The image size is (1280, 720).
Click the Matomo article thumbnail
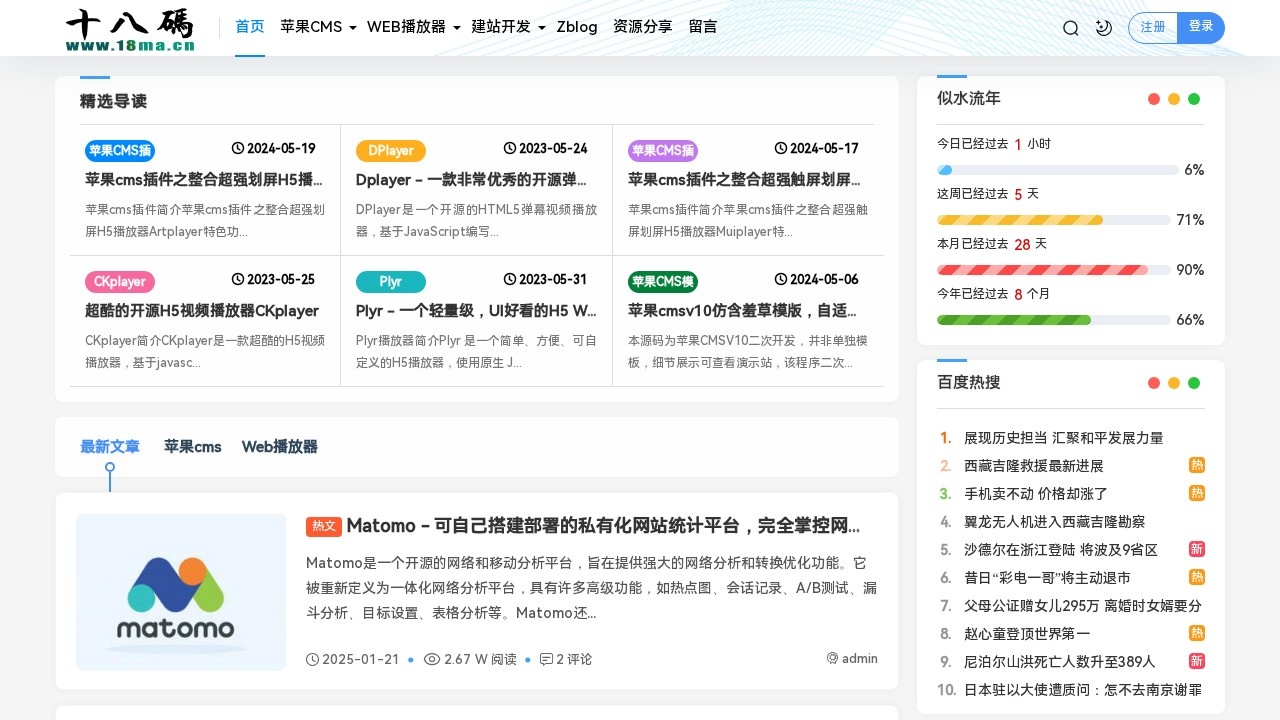pyautogui.click(x=181, y=592)
